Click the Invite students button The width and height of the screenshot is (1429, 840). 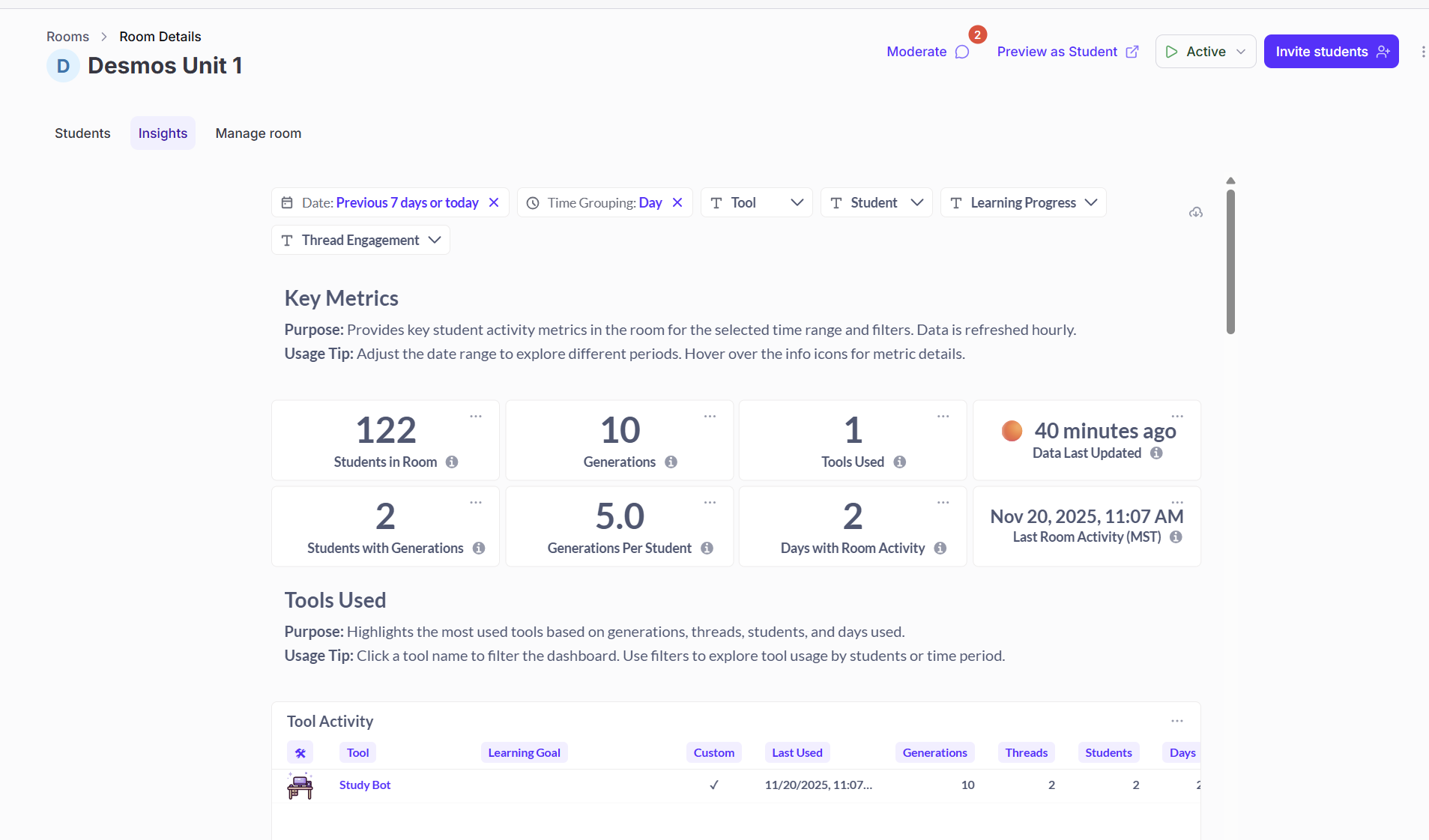click(x=1331, y=52)
